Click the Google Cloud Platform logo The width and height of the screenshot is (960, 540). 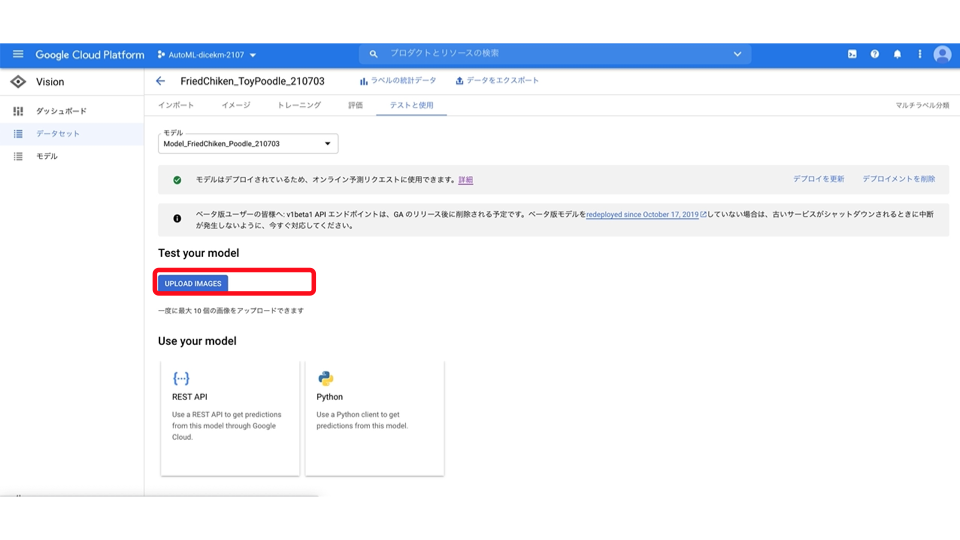click(90, 54)
